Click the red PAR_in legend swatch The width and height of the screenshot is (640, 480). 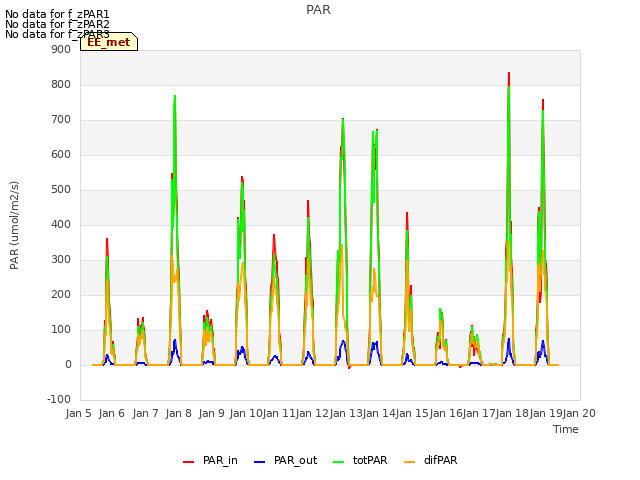[x=189, y=462]
